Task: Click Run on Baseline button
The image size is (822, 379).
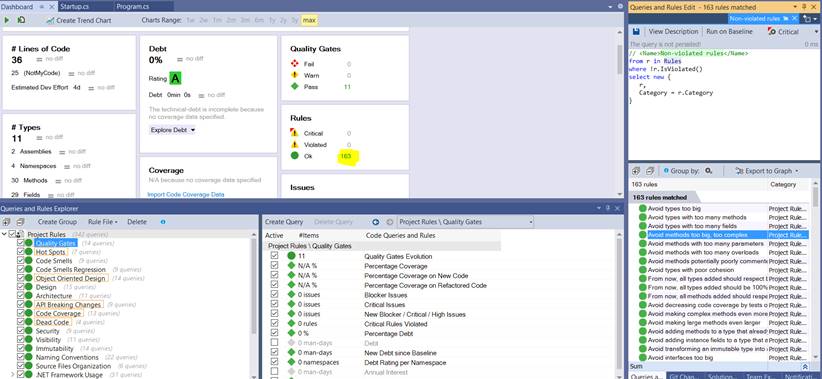Action: [x=729, y=31]
